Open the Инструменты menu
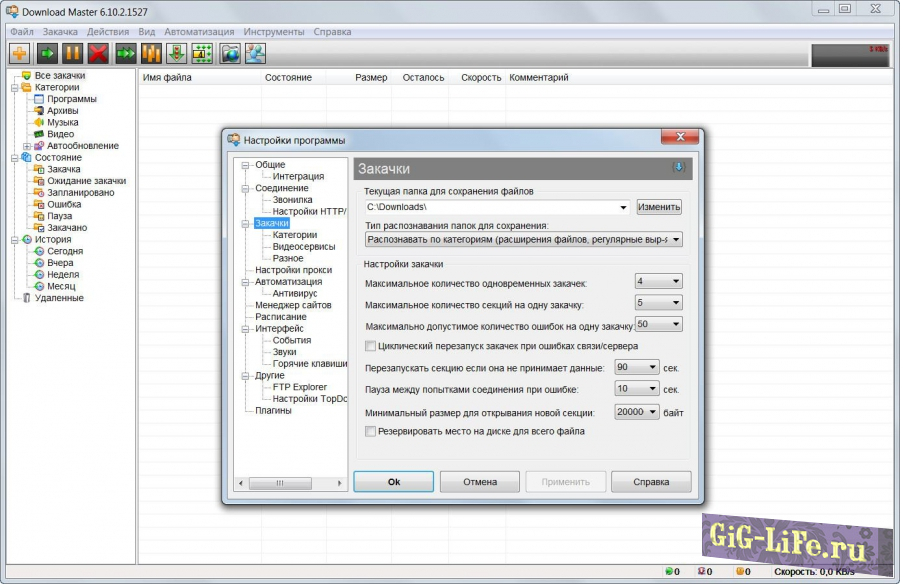Screen dimensions: 900x584 coord(273,31)
